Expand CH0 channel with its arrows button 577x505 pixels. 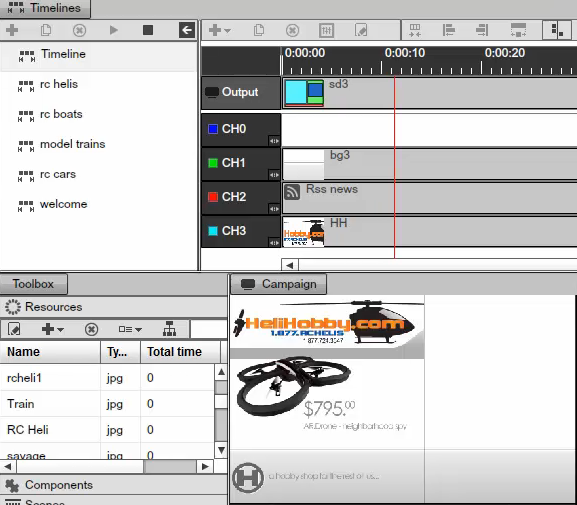coord(274,141)
